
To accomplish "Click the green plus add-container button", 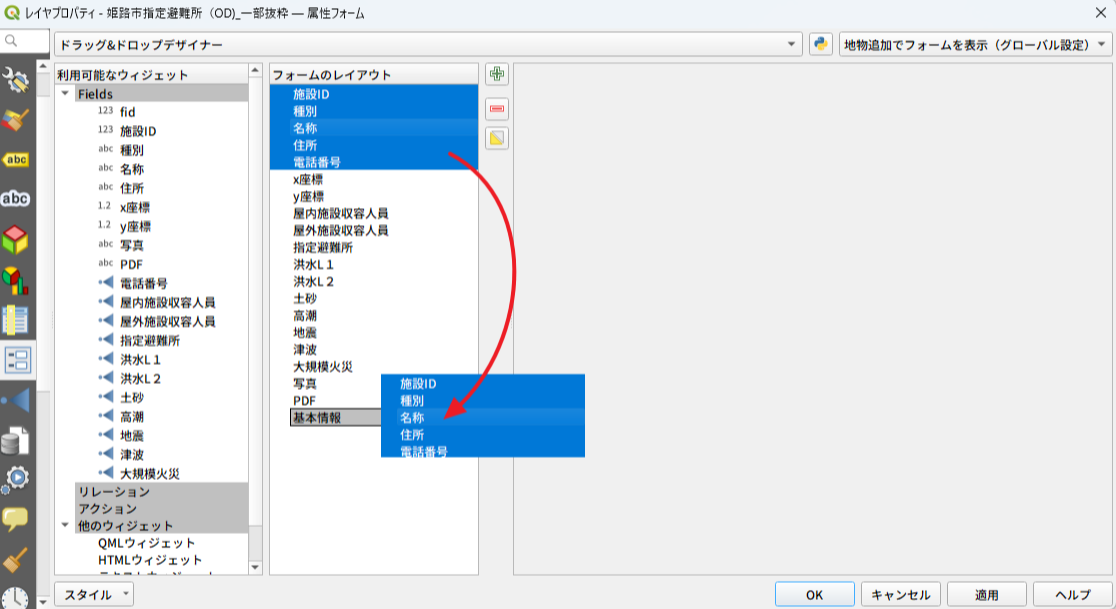I will point(497,74).
